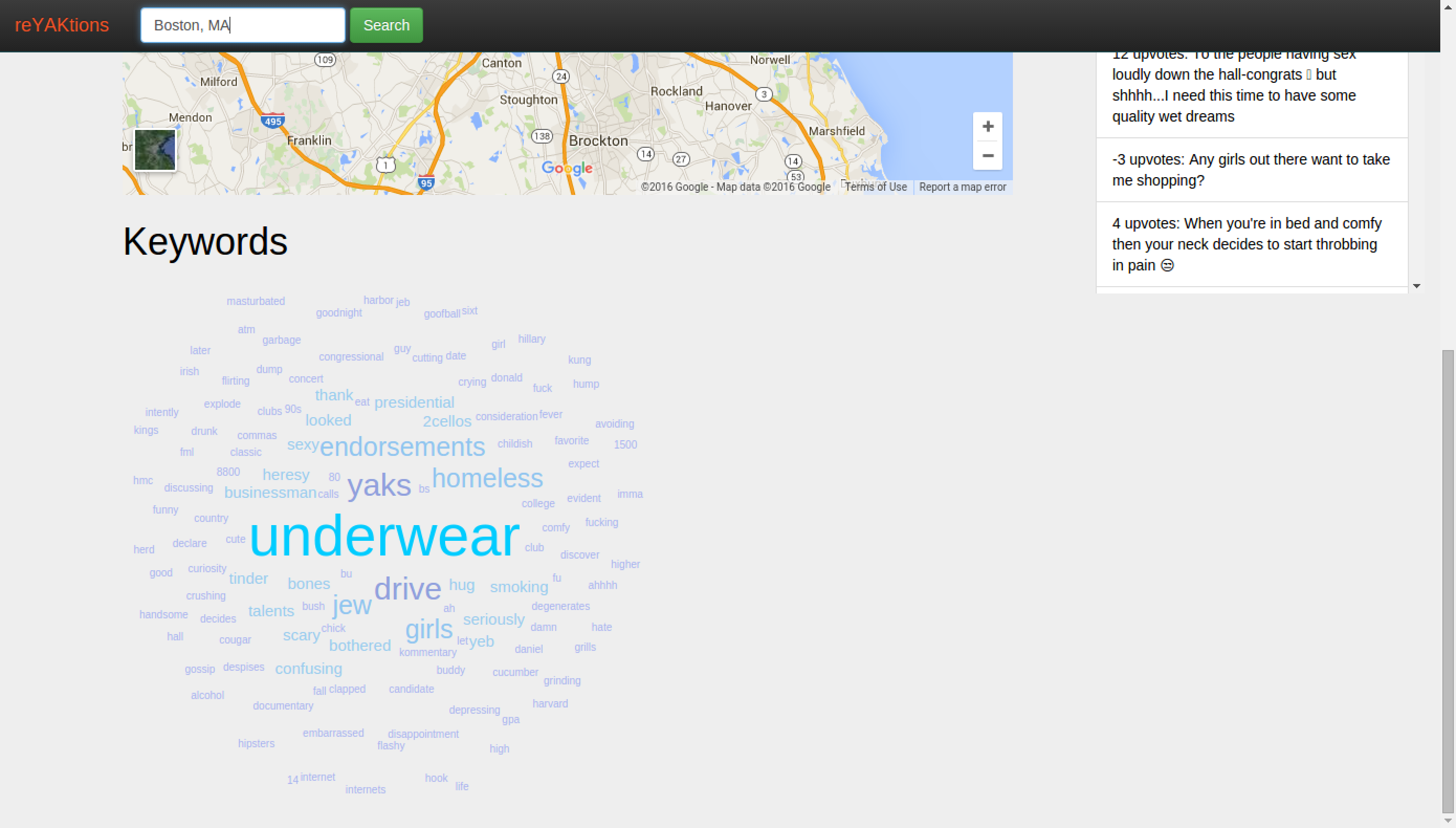Click the I-95 highway shield on map
Screen dimensions: 1456x828
tap(426, 182)
